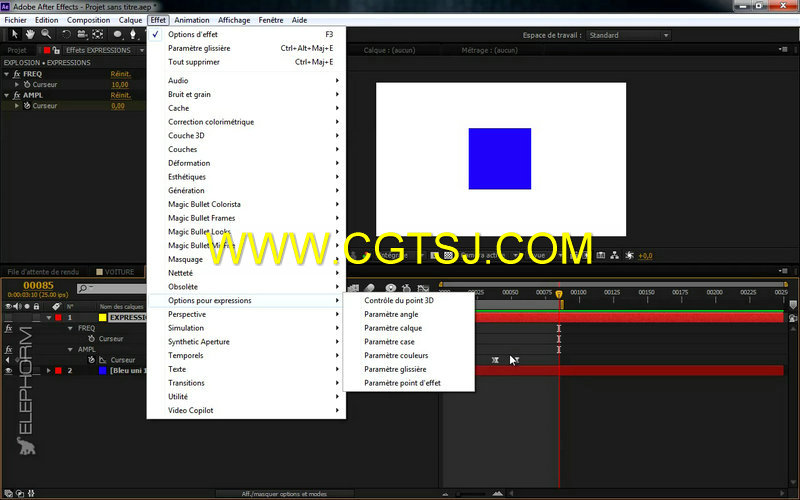This screenshot has height=500, width=800.
Task: Expand Curseur under FREQ in effects panel
Action: pos(17,85)
